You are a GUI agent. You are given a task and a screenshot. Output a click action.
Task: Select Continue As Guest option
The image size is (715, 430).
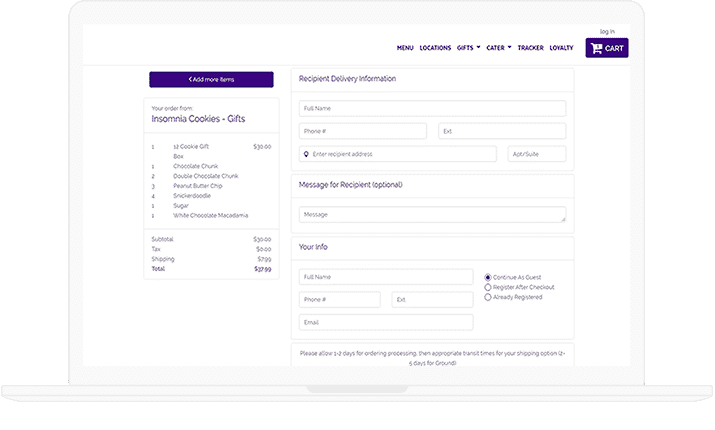click(x=488, y=277)
